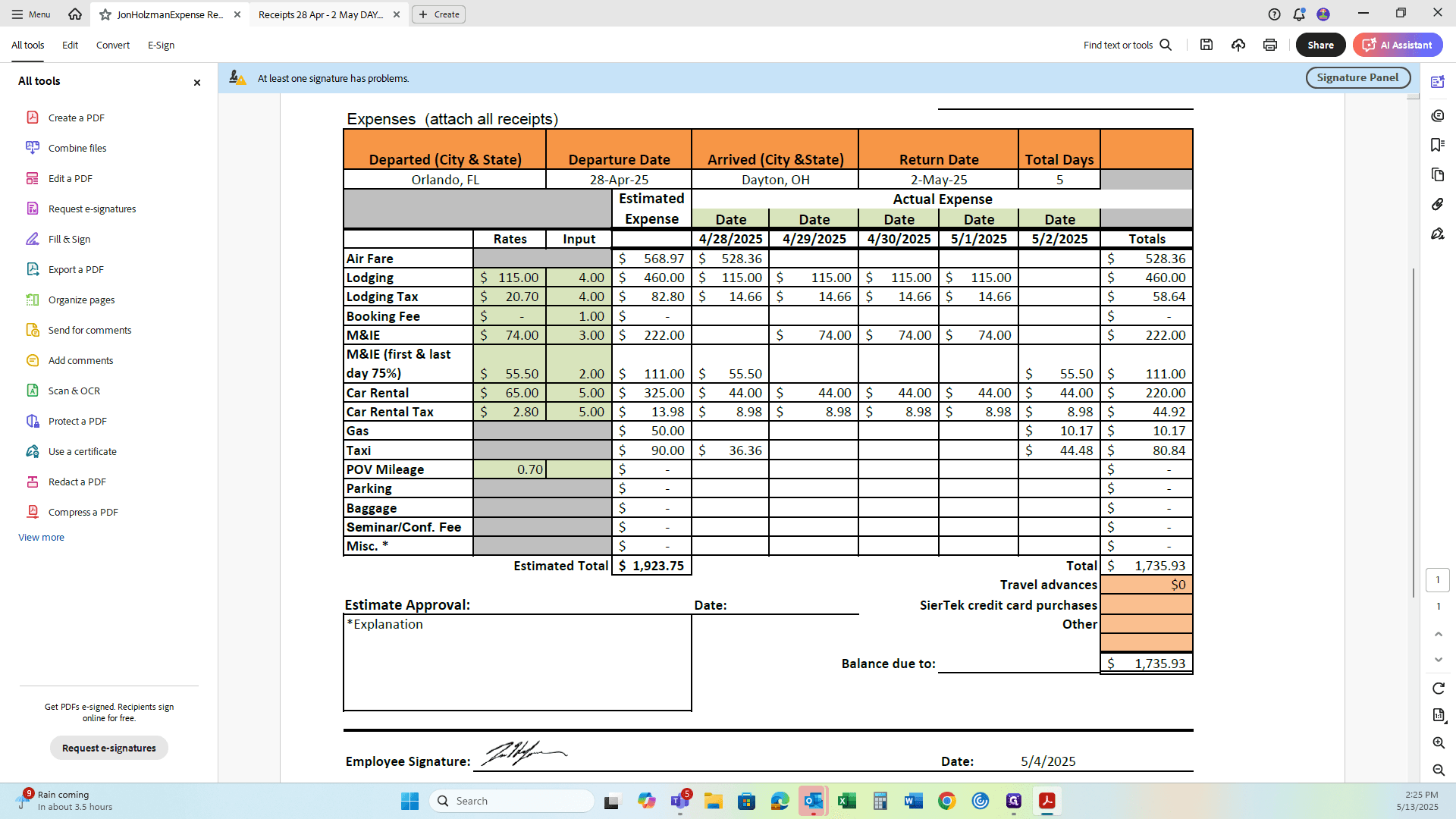Switch to Receipts 28 Apr - 2 May tab

click(x=321, y=14)
